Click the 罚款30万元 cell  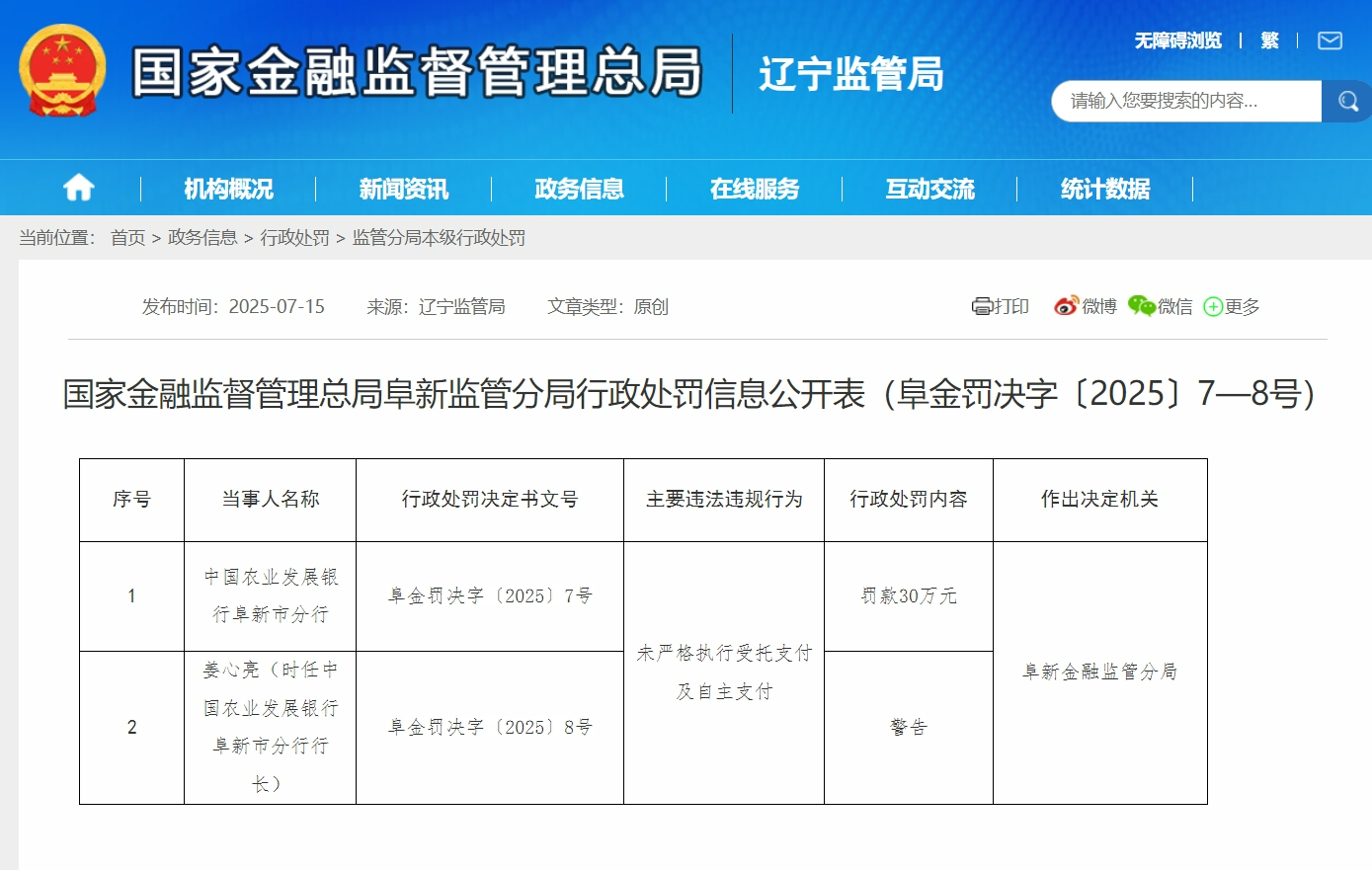pos(909,596)
